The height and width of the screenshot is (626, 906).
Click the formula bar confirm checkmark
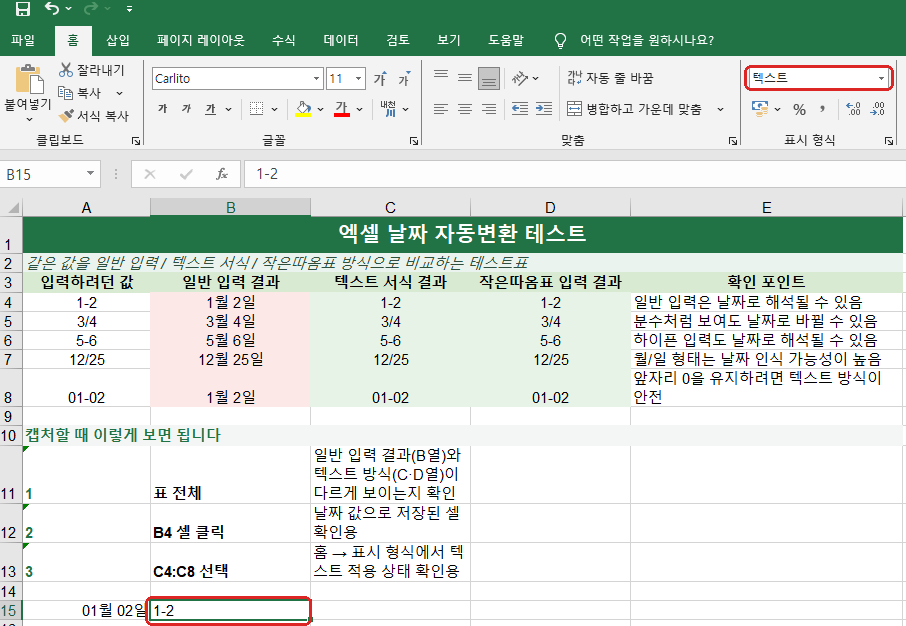[186, 174]
